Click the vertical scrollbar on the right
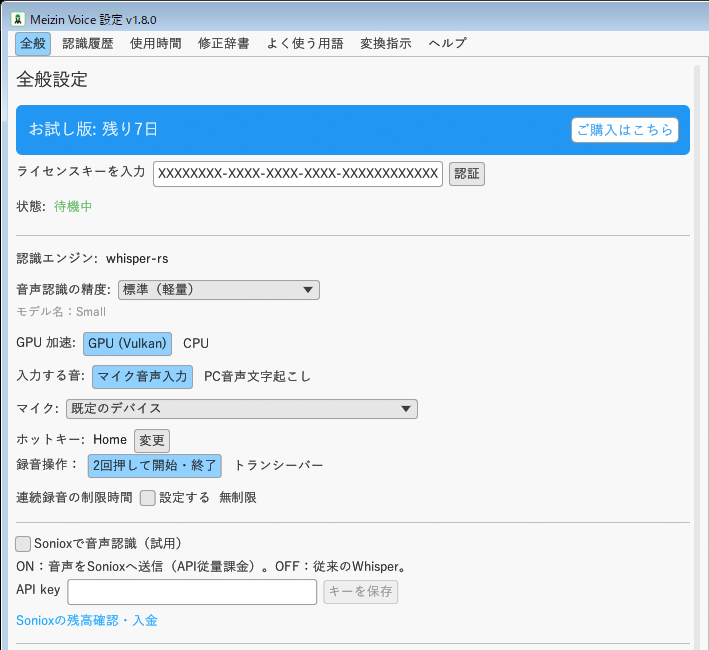The image size is (709, 650). pyautogui.click(x=697, y=357)
